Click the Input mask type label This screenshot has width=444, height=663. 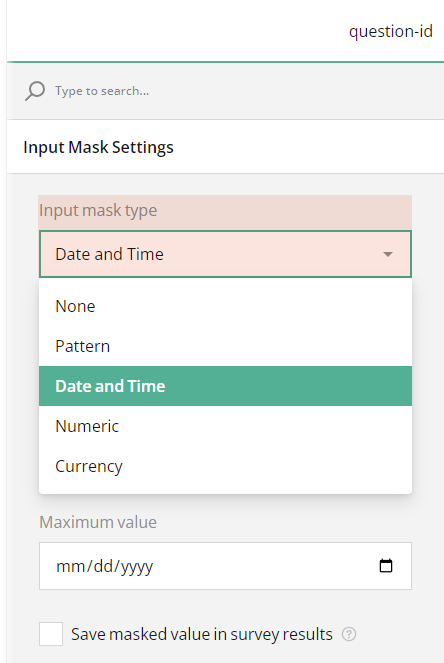coord(98,210)
